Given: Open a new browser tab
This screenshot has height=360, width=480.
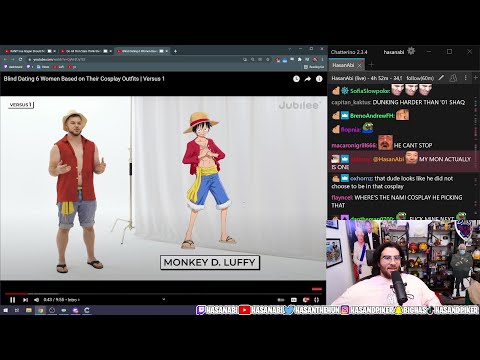Looking at the screenshot, I should (175, 51).
